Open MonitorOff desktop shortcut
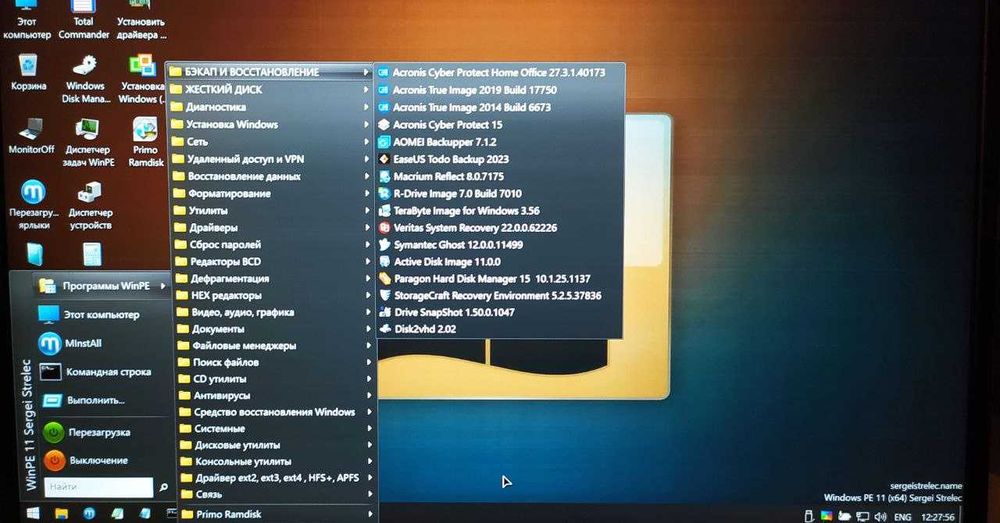Image resolution: width=1000 pixels, height=523 pixels. [31, 135]
